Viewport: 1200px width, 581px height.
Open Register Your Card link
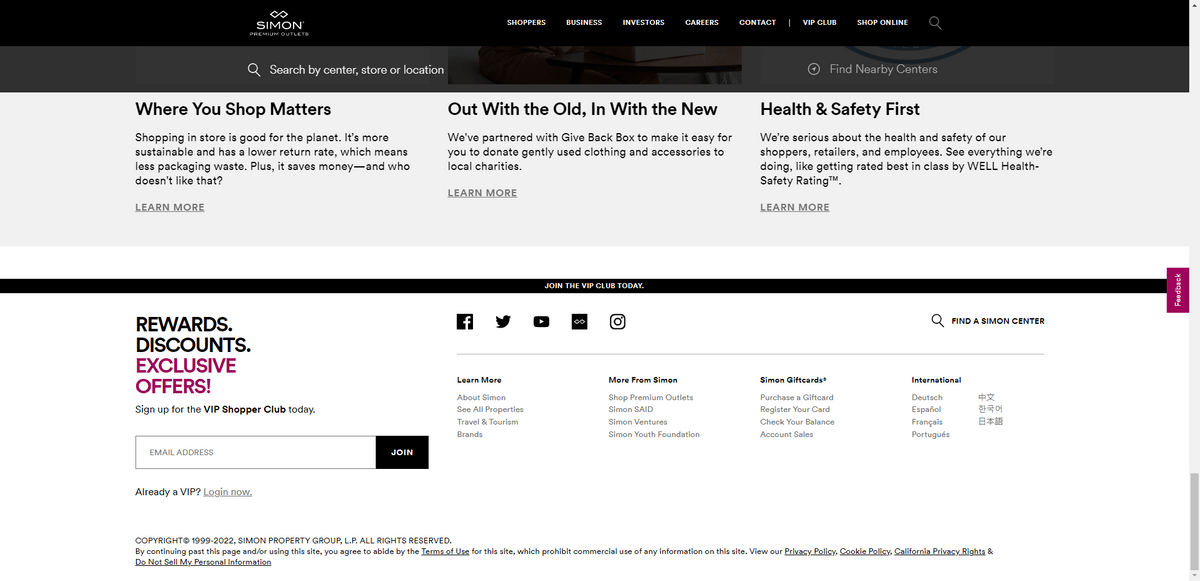(x=795, y=409)
